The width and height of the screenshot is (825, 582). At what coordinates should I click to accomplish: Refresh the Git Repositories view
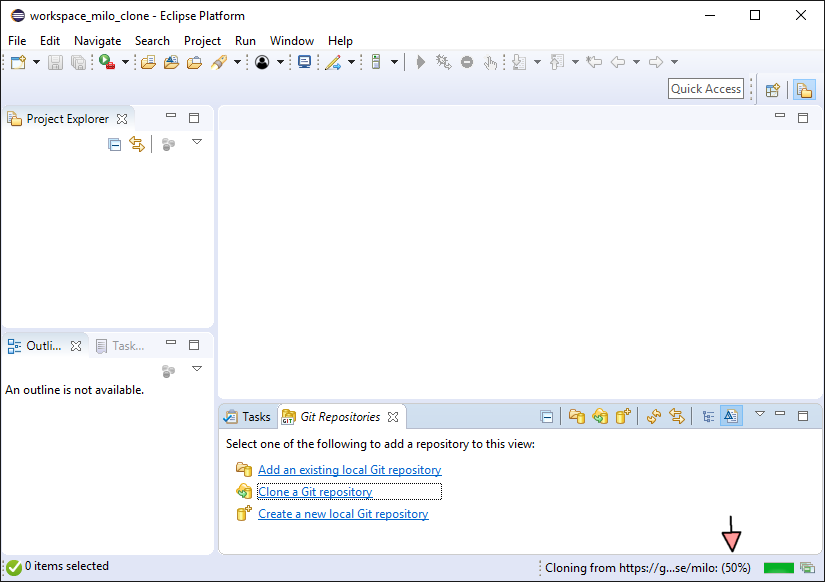pos(654,417)
